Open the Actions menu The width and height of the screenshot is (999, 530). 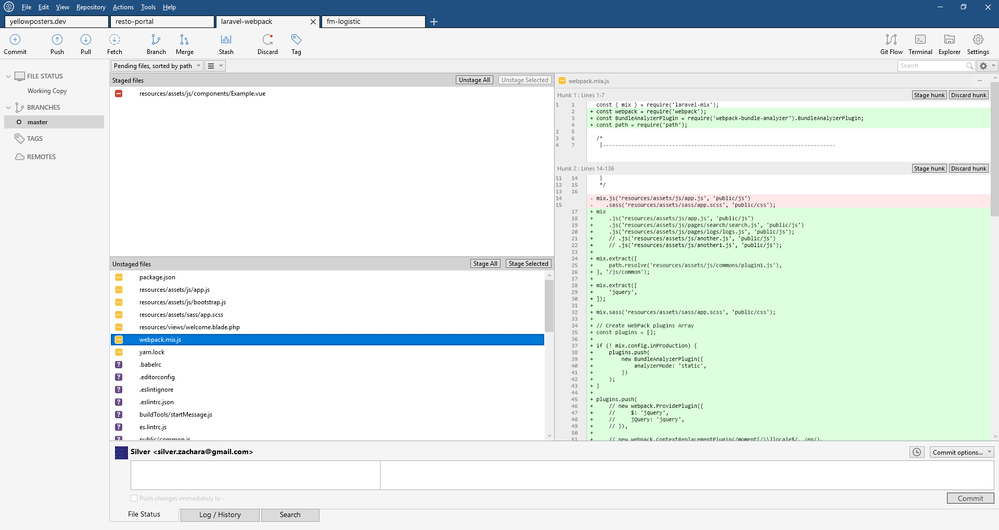pyautogui.click(x=123, y=7)
